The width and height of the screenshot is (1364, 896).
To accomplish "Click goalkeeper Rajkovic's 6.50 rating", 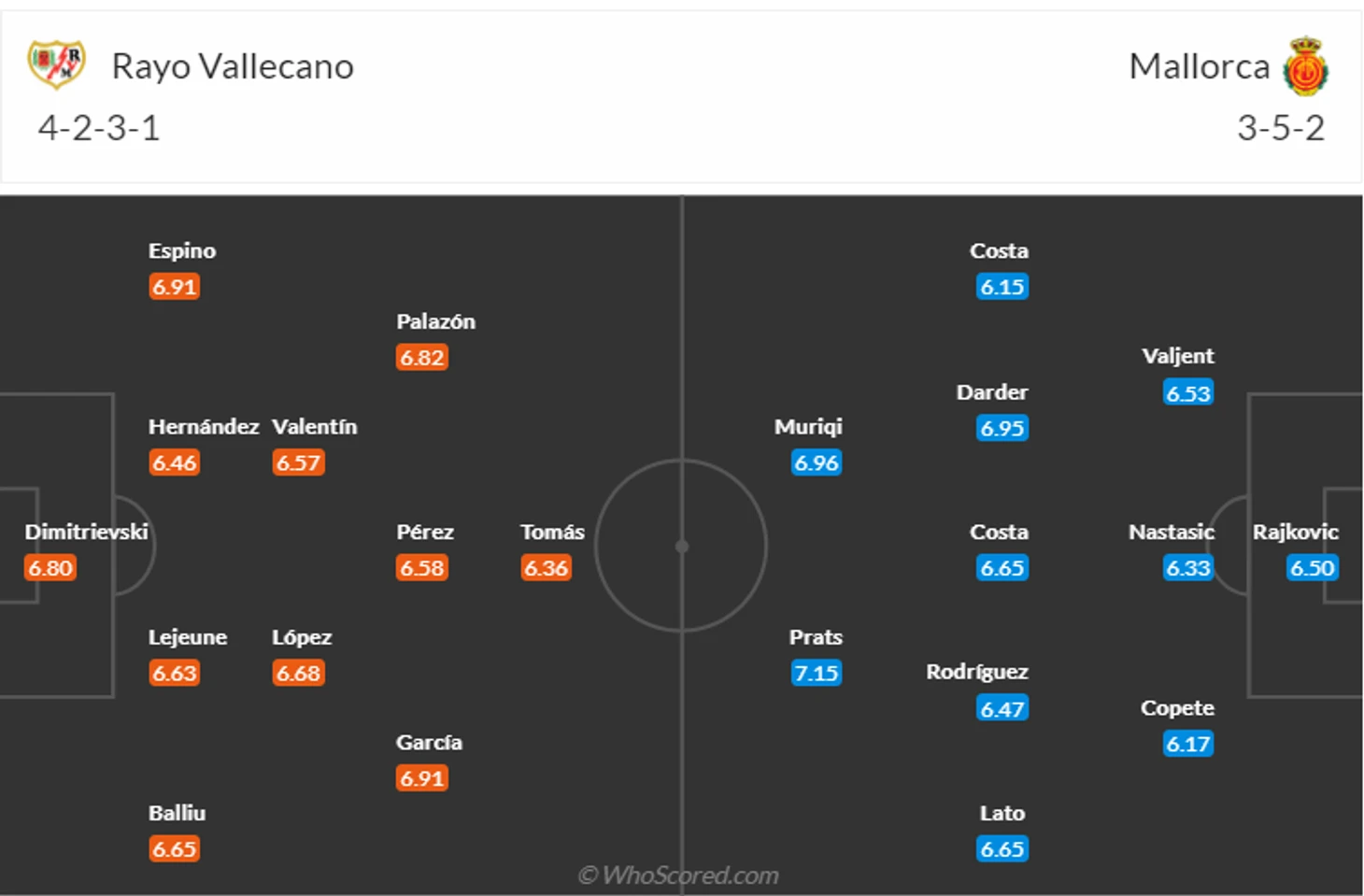I will coord(1313,567).
